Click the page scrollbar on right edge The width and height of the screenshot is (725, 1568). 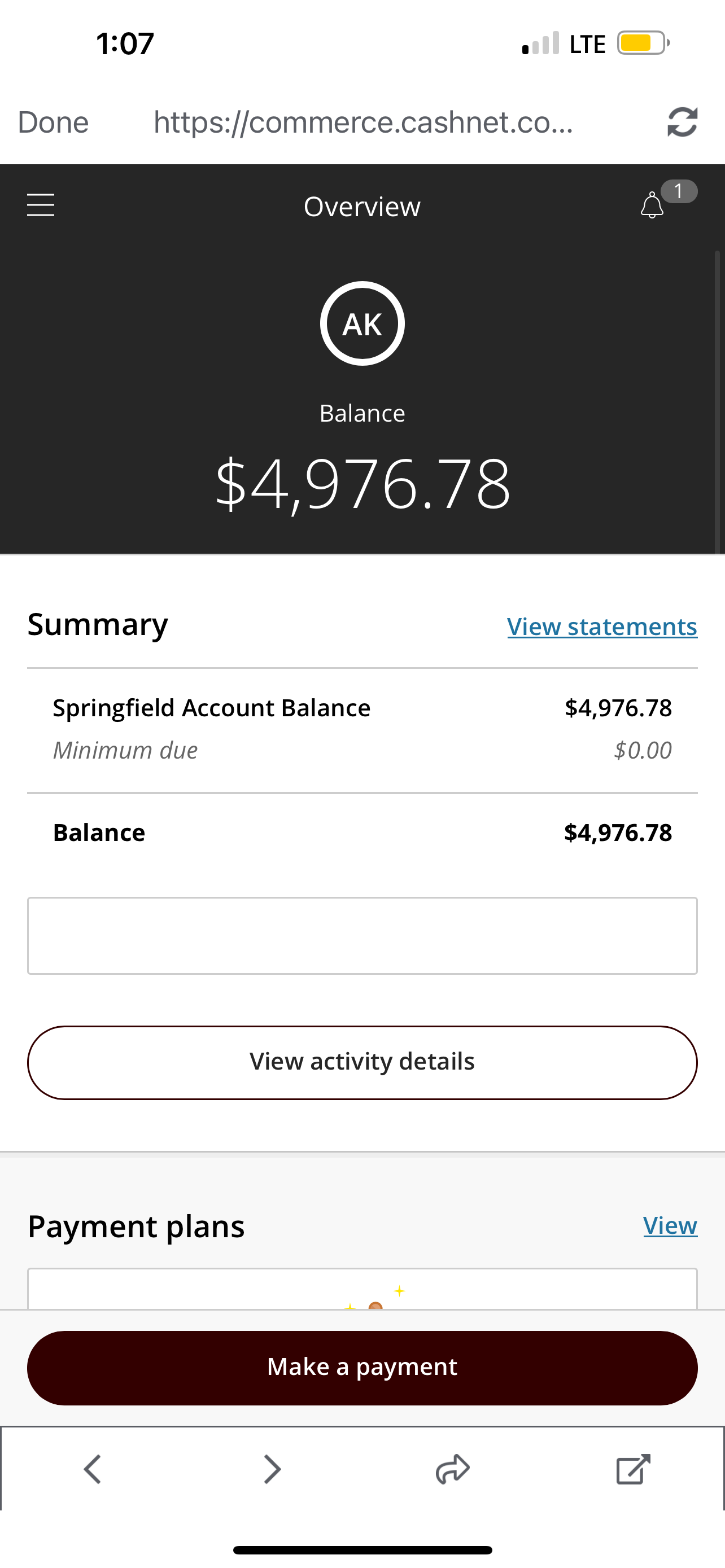click(718, 402)
